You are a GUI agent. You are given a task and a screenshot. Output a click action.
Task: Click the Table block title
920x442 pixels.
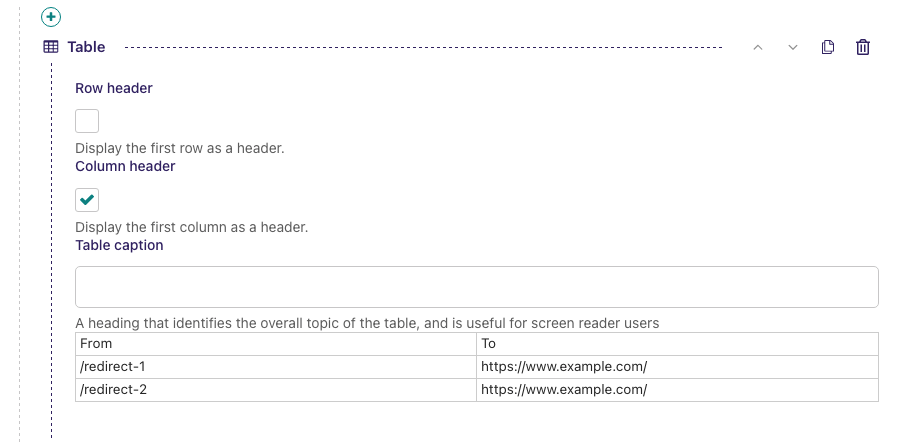pyautogui.click(x=86, y=47)
